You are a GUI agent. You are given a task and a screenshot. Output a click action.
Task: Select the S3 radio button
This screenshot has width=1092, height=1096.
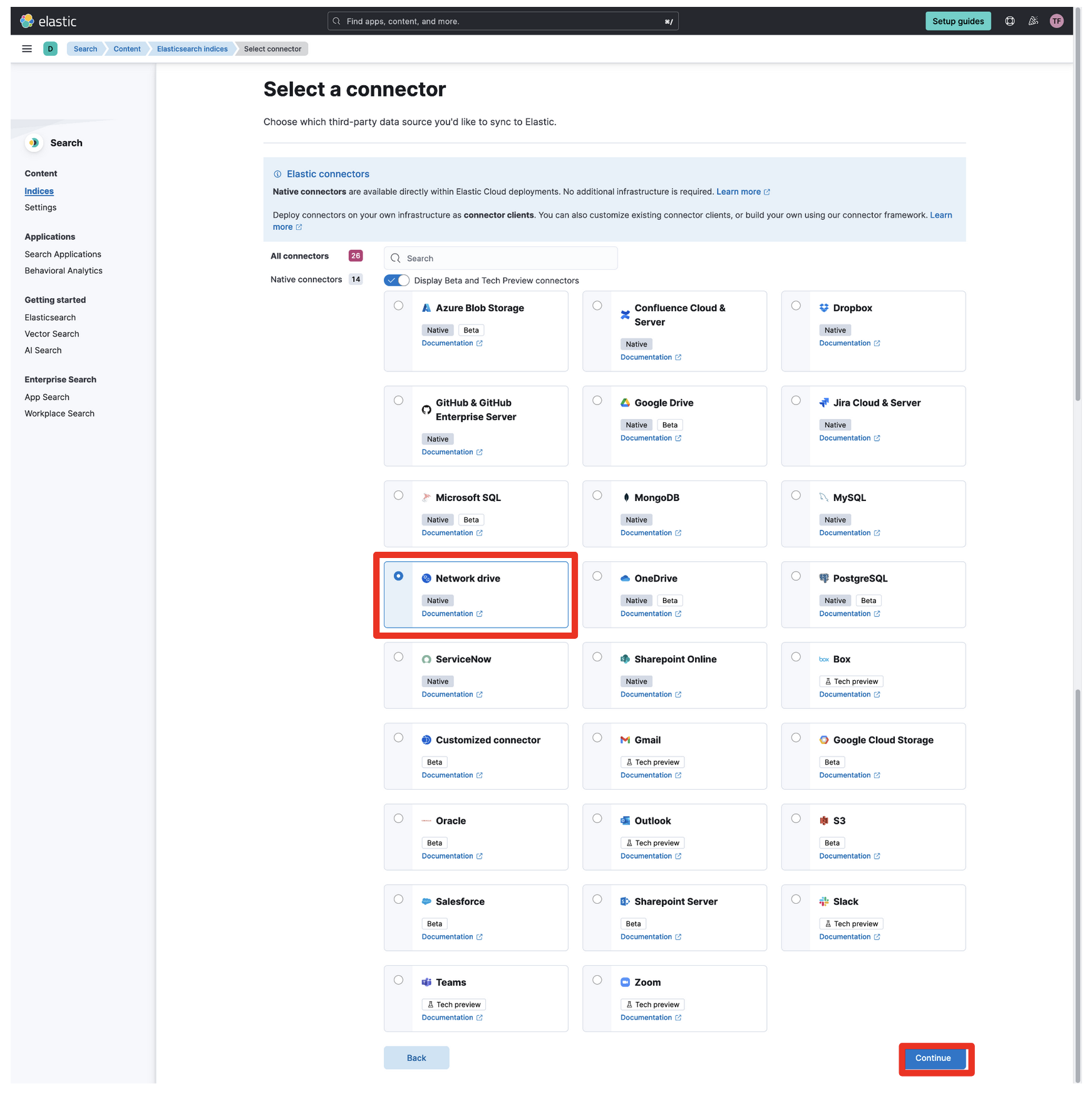click(796, 818)
